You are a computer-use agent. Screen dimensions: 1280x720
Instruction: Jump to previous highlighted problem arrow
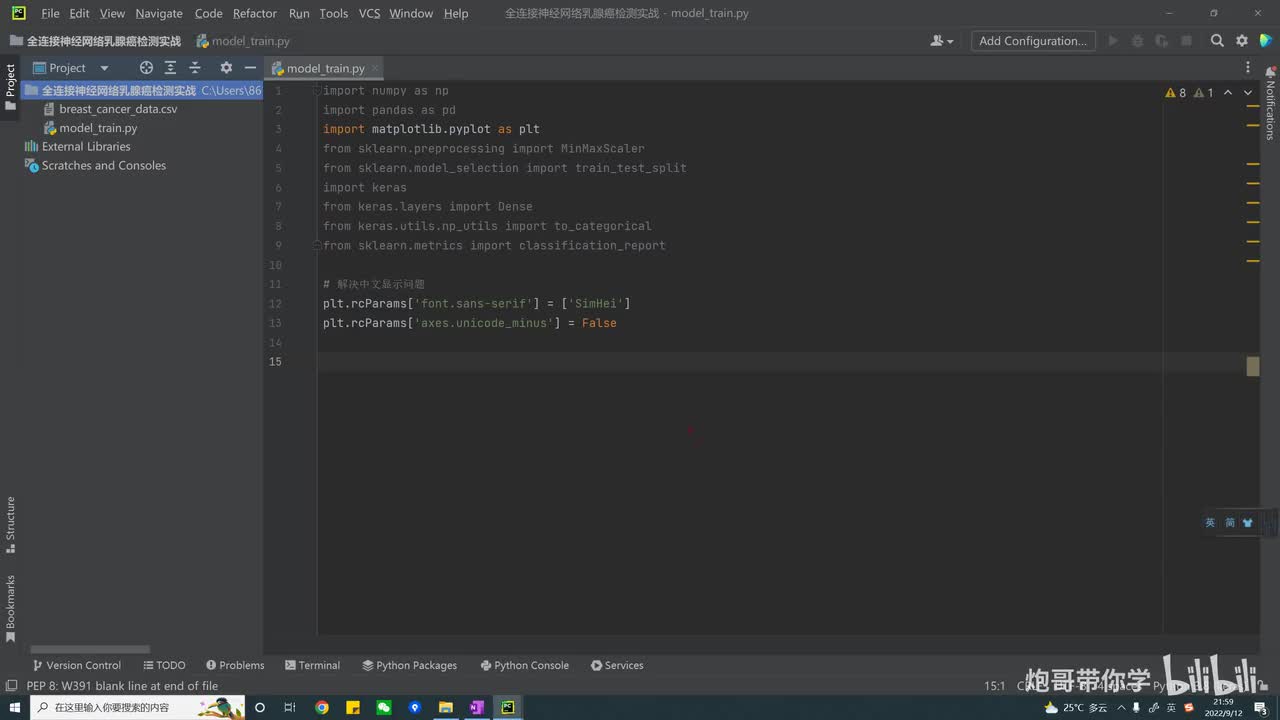[x=1228, y=93]
